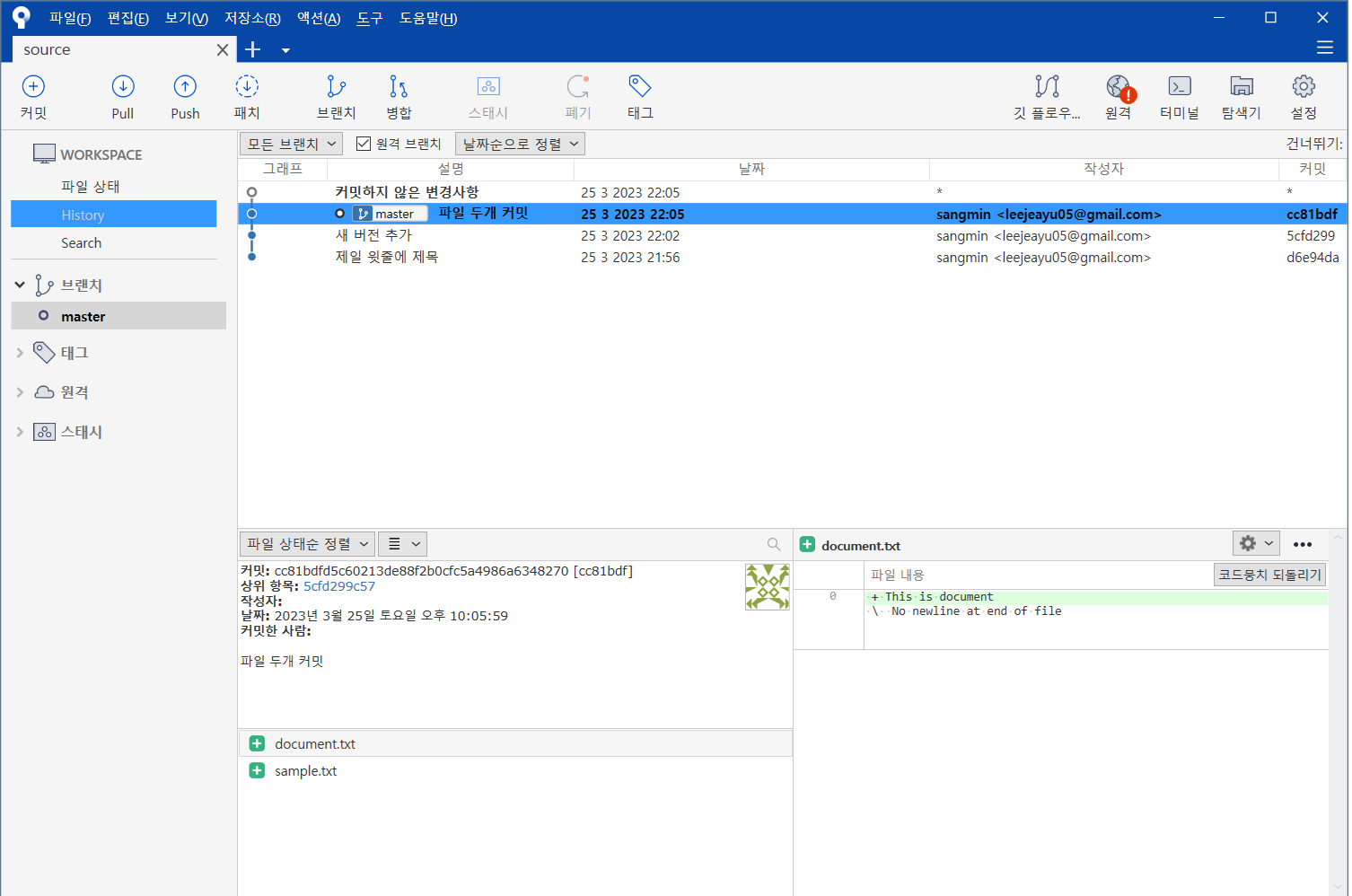Expand the 원격 section in sidebar

[x=20, y=392]
